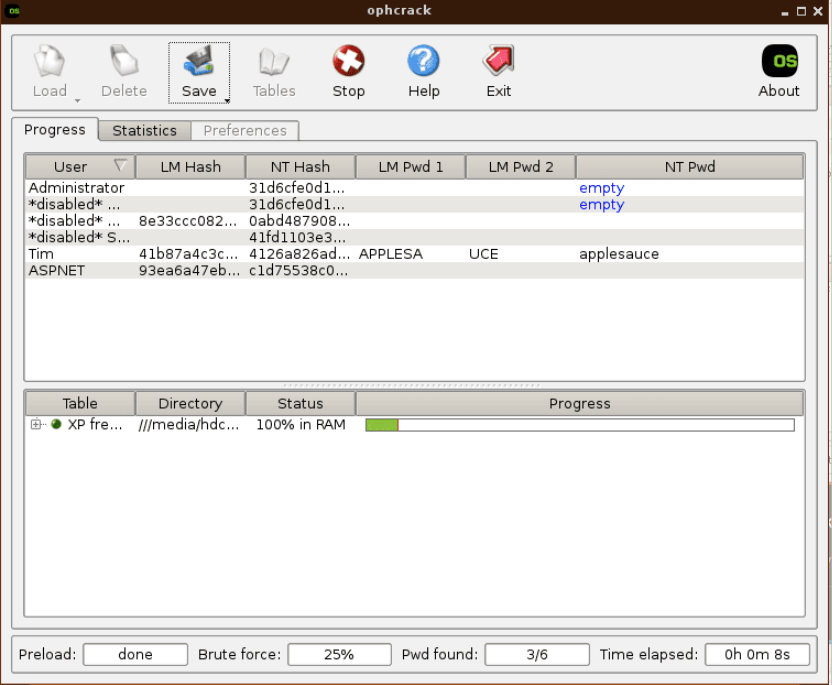
Task: Click the Save disk icon
Action: click(x=198, y=63)
